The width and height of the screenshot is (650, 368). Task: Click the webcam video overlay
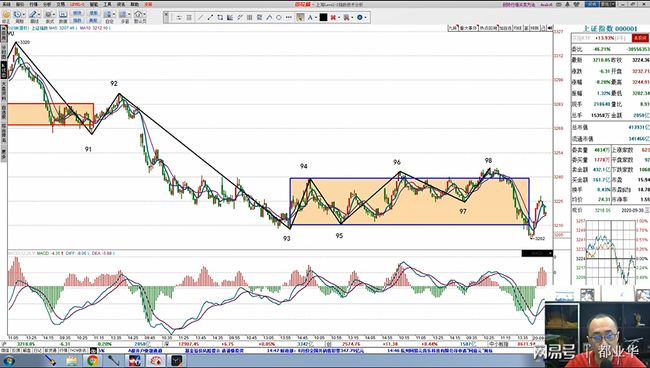597,334
